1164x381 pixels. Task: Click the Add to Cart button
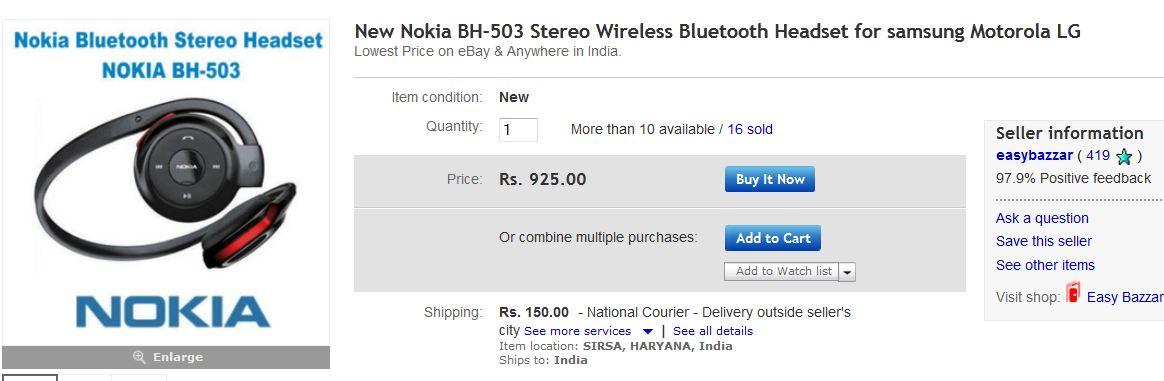pyautogui.click(x=773, y=238)
